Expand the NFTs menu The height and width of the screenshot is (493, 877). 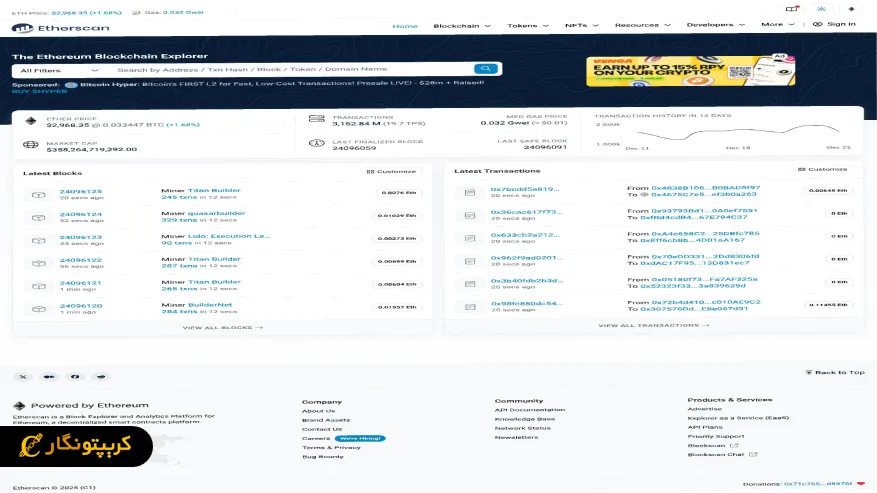pos(582,25)
